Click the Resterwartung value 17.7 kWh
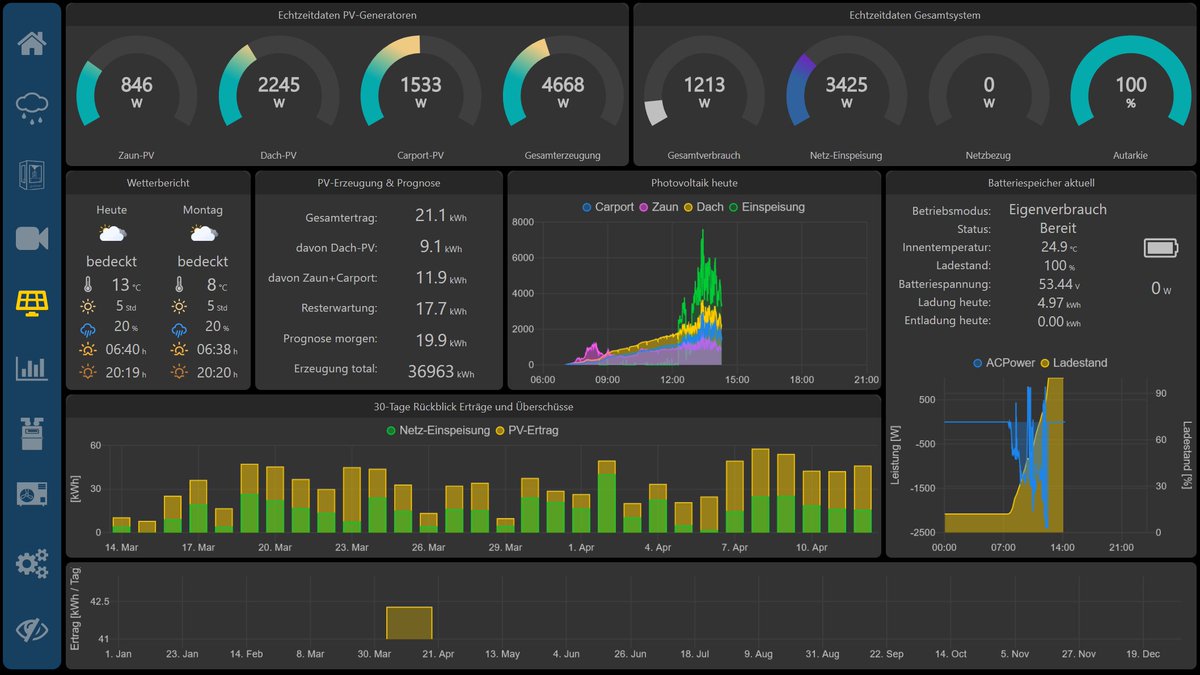 [x=440, y=309]
